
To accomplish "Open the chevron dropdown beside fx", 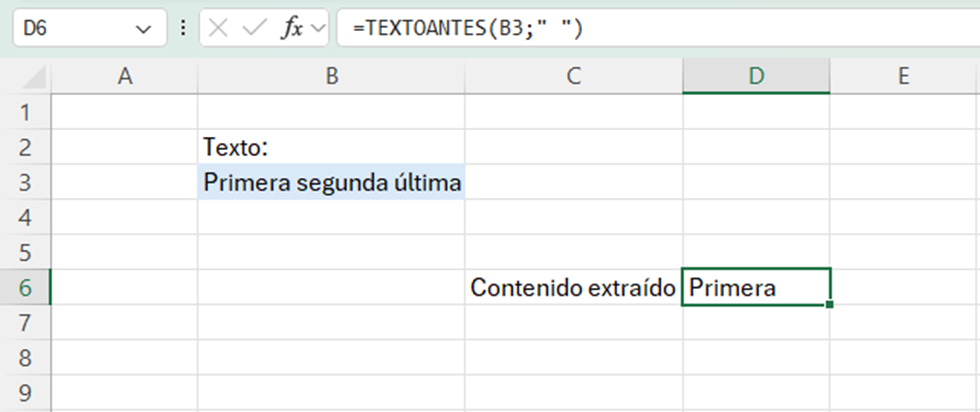I will pyautogui.click(x=319, y=29).
